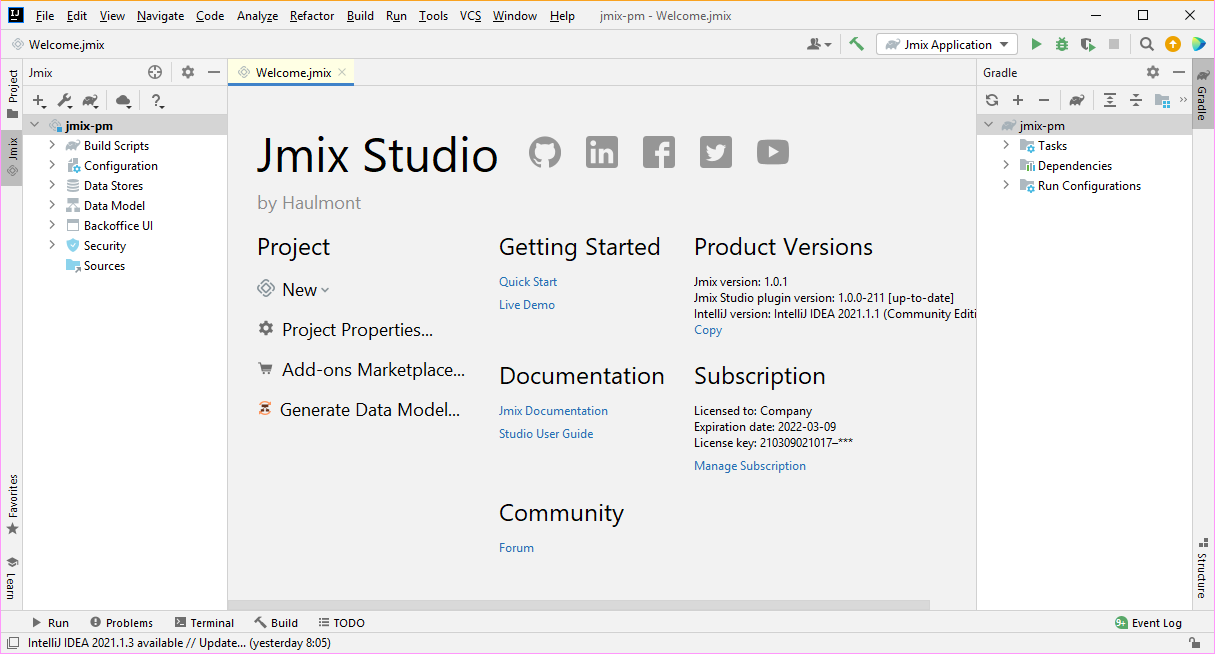Screen dimensions: 1215x654
Task: Open the question mark help menu
Action: [x=157, y=101]
